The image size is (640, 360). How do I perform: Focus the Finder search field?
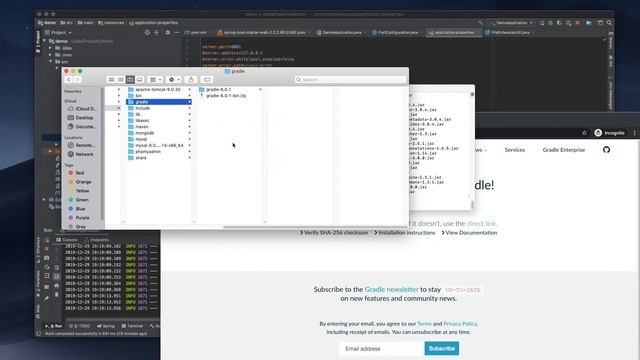[x=351, y=80]
